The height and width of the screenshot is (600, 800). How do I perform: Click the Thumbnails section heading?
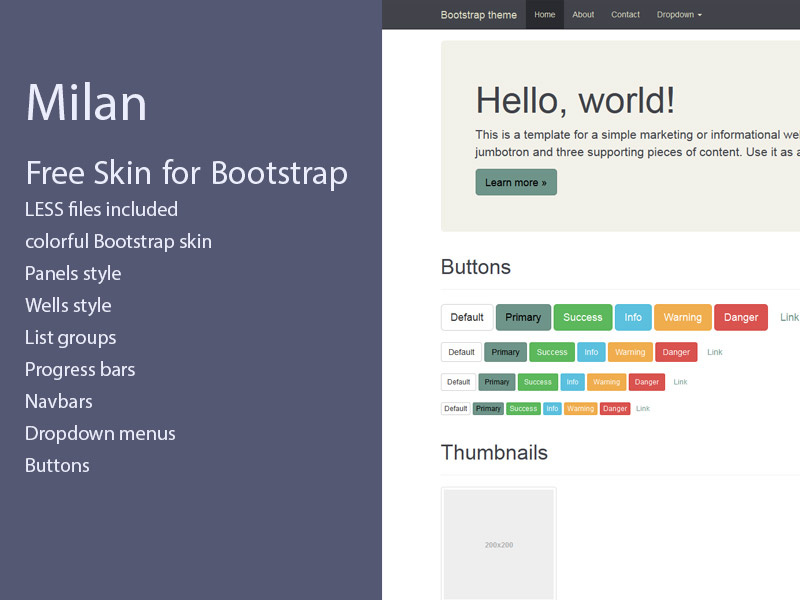click(x=494, y=453)
